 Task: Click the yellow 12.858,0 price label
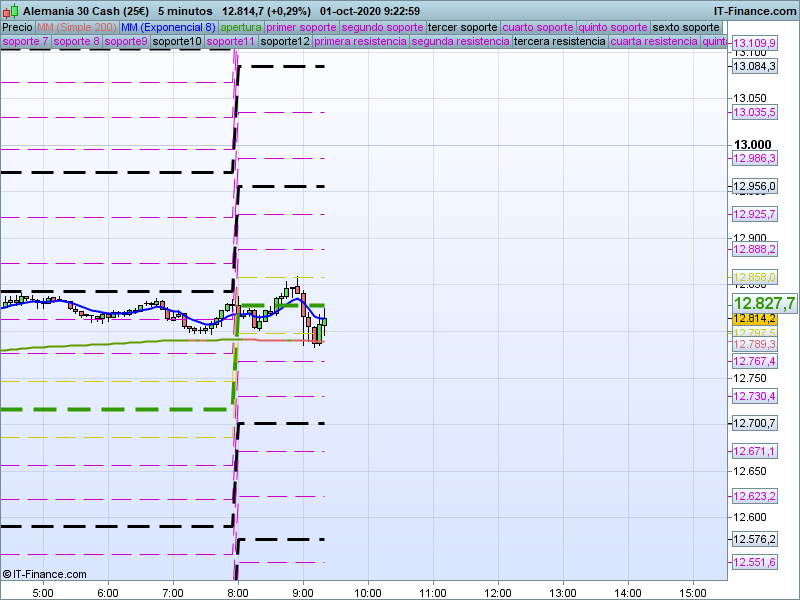click(x=755, y=278)
